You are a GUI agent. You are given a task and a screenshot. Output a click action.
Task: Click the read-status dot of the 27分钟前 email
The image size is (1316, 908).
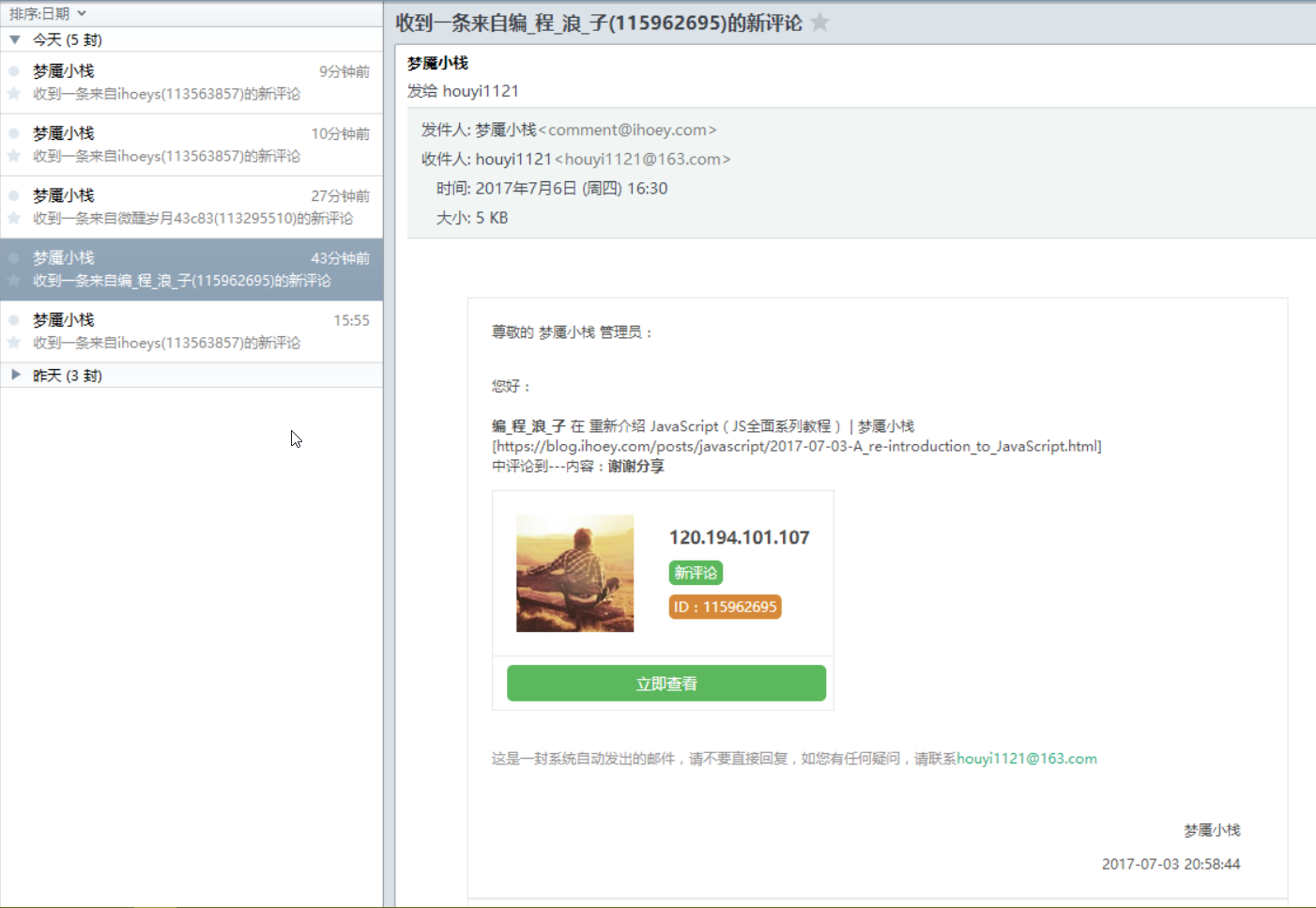(x=14, y=195)
